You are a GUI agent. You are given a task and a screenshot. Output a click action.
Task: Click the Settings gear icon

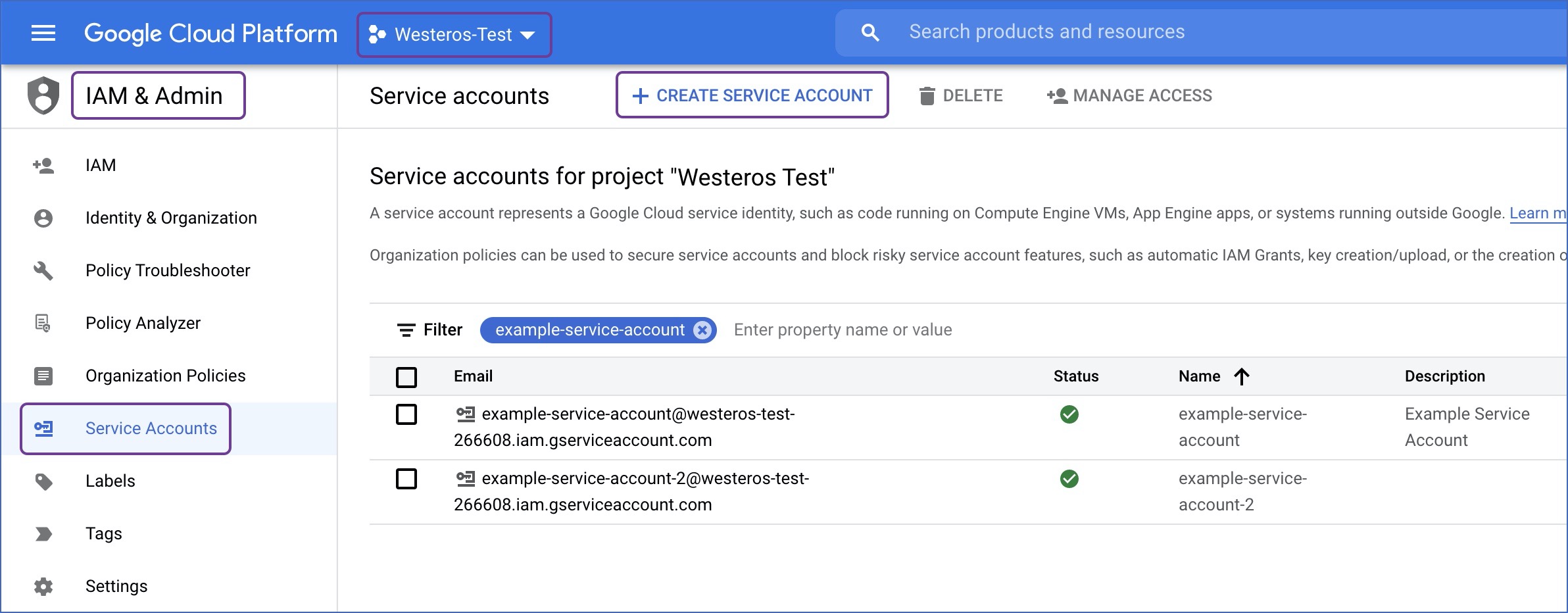tap(43, 586)
